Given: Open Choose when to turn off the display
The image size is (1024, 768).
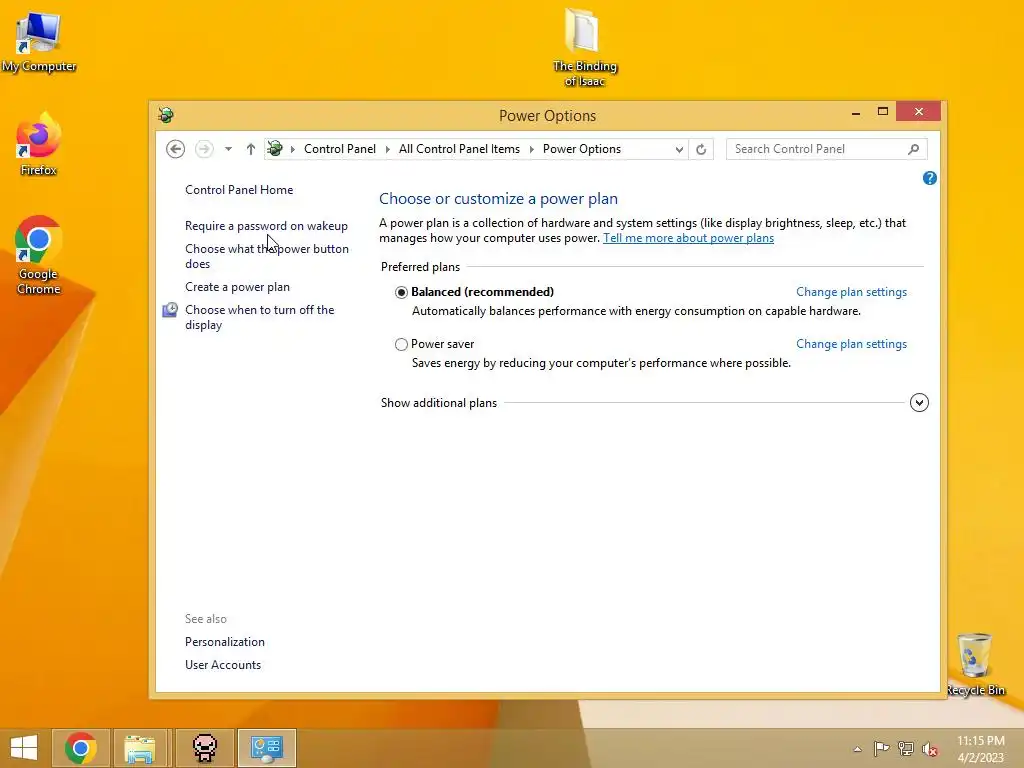Looking at the screenshot, I should click(x=259, y=317).
